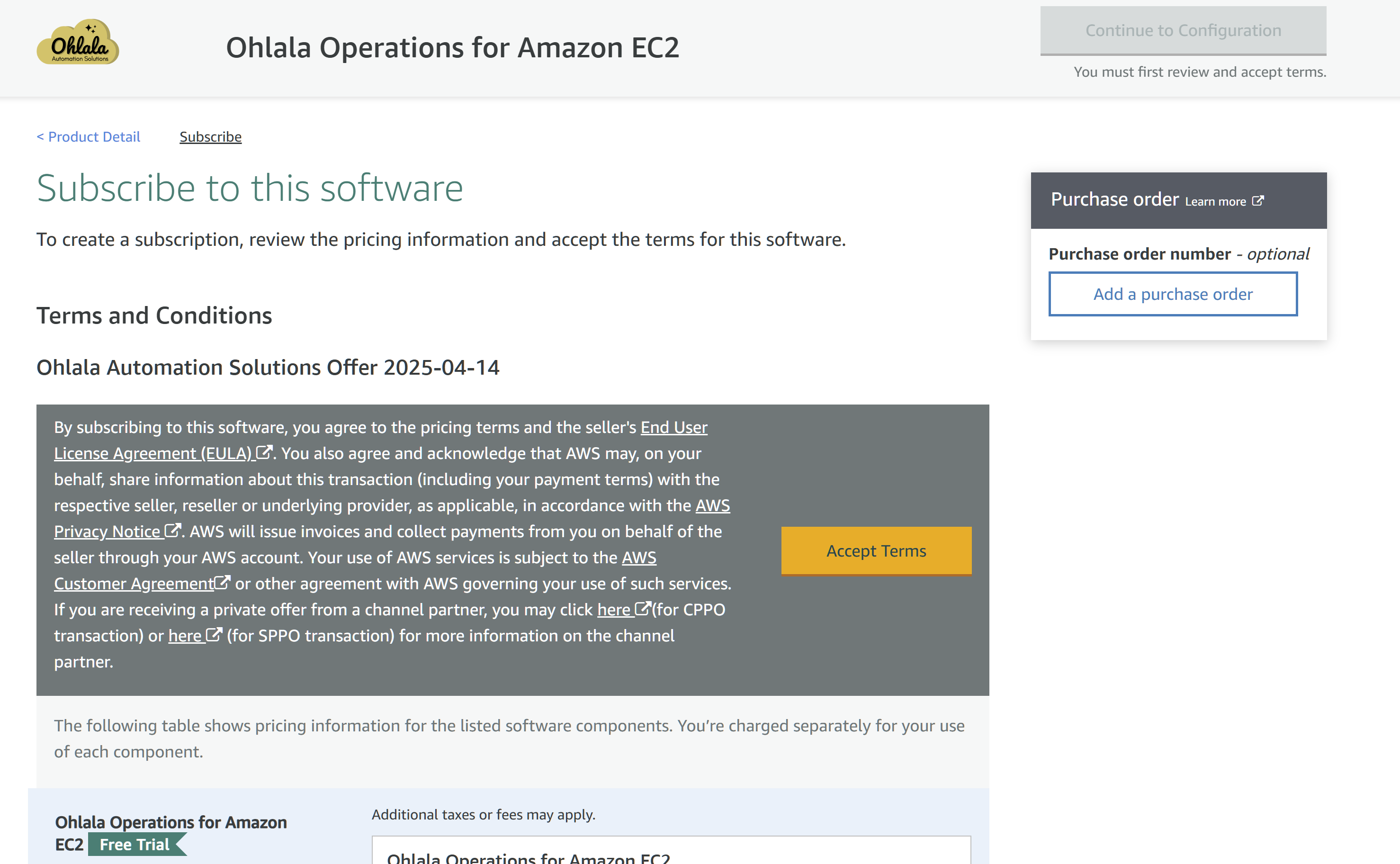Click 'You must first review and accept terms.' text
This screenshot has height=864, width=1400.
[1200, 72]
